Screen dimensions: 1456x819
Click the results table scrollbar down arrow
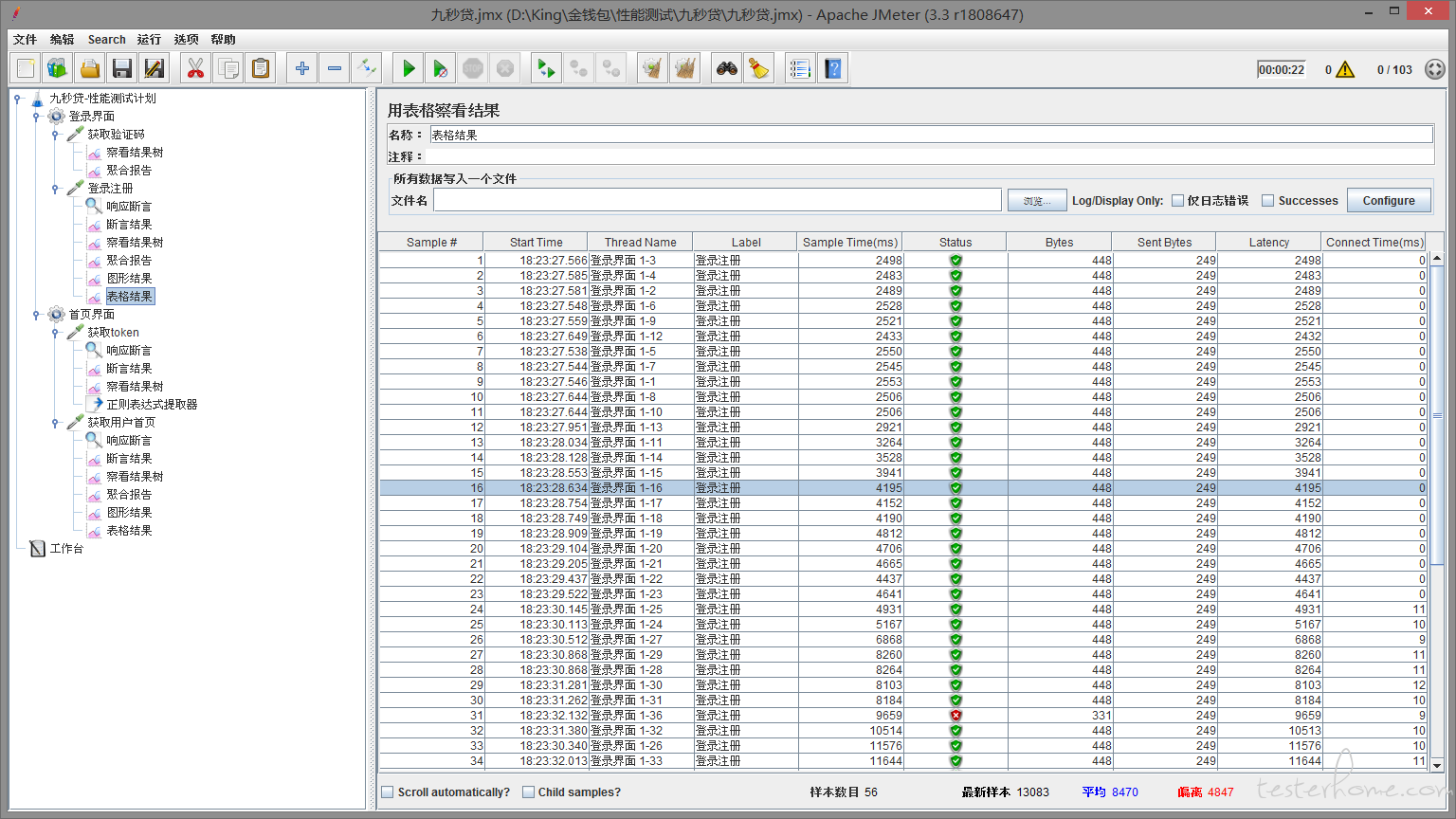pyautogui.click(x=1436, y=765)
